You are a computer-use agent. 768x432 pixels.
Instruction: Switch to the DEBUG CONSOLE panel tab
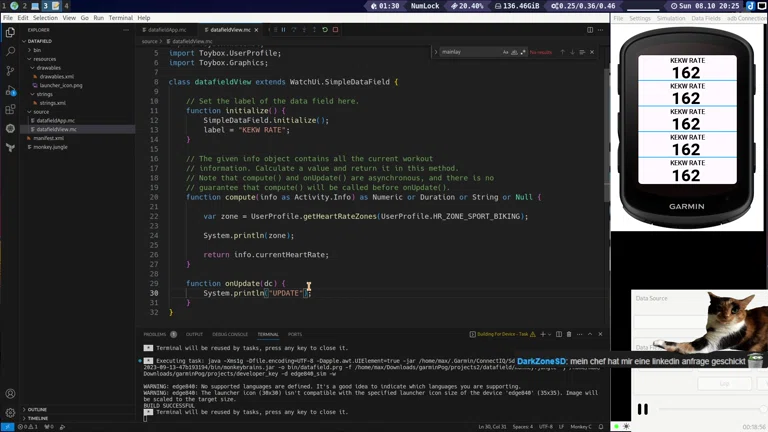click(x=230, y=334)
